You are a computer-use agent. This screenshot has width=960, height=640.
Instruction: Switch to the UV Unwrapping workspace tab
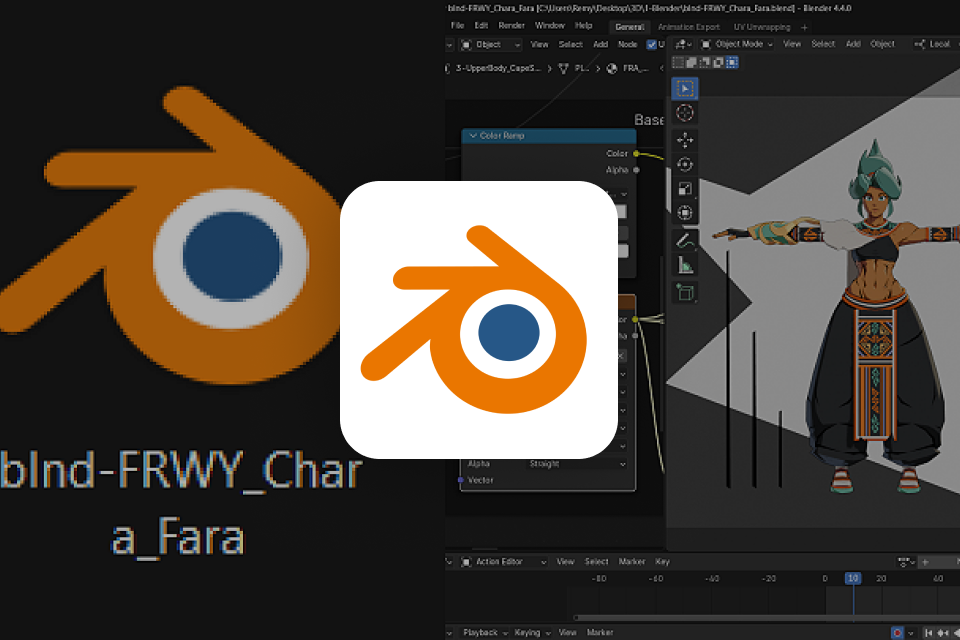click(x=762, y=27)
